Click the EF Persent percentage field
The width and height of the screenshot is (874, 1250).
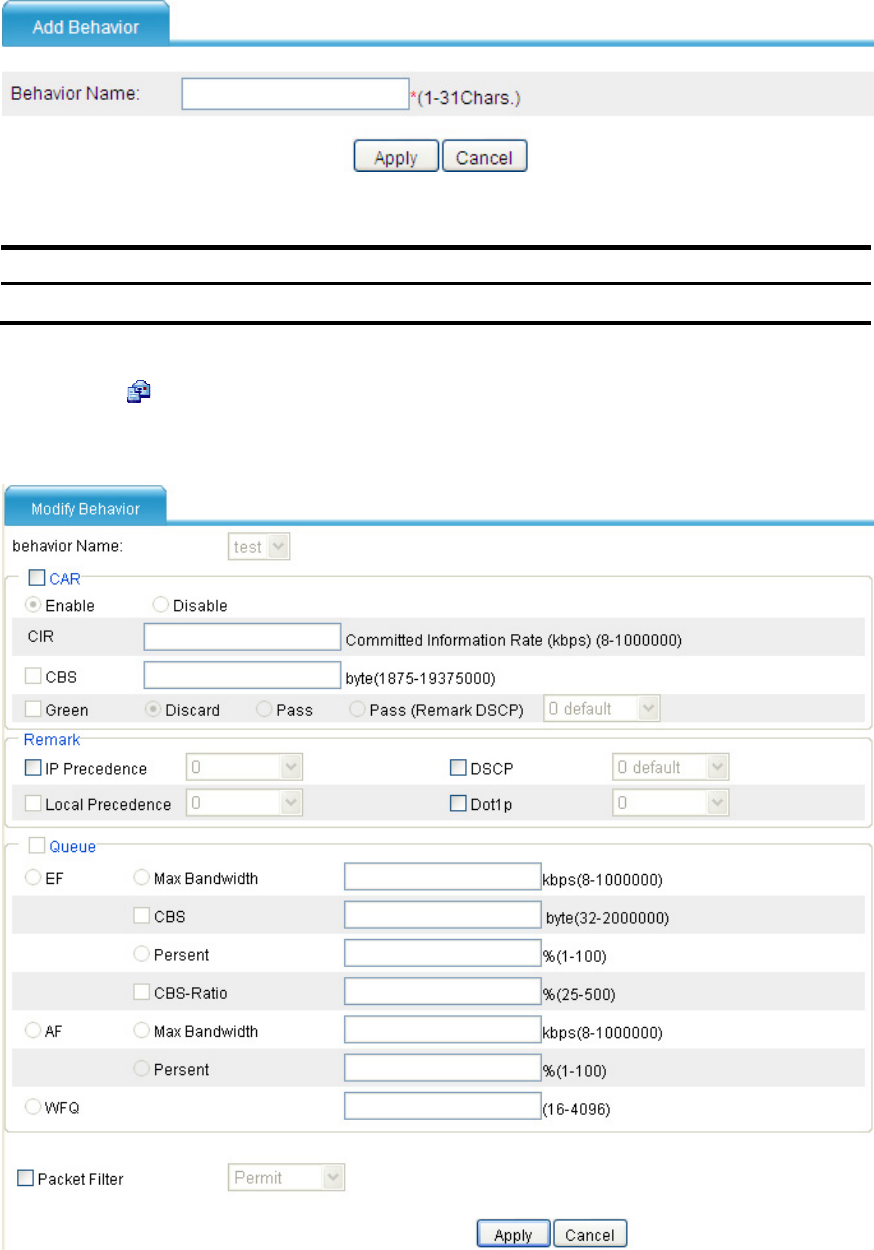click(442, 953)
